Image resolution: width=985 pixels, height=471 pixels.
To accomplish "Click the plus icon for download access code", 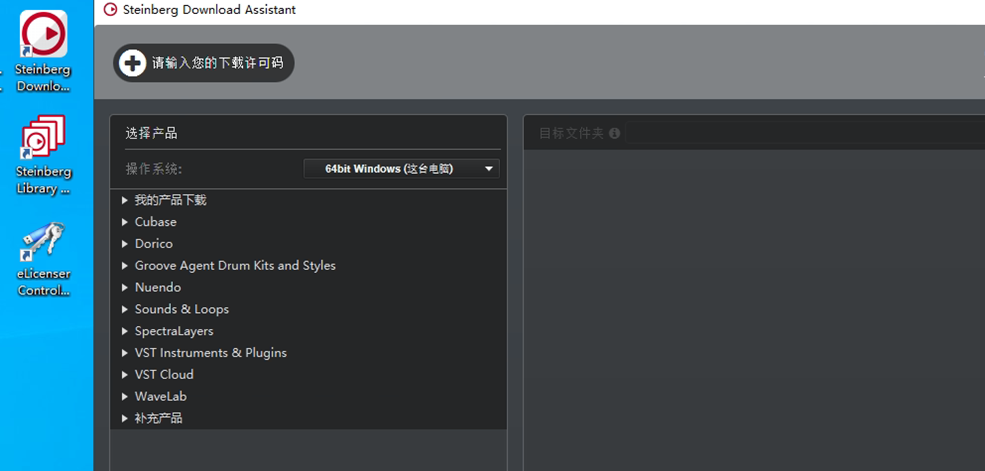I will (132, 63).
